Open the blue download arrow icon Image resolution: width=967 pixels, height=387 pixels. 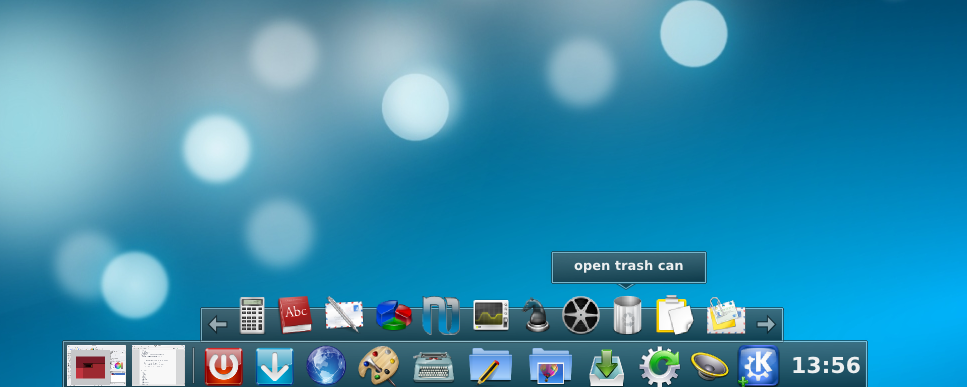274,366
